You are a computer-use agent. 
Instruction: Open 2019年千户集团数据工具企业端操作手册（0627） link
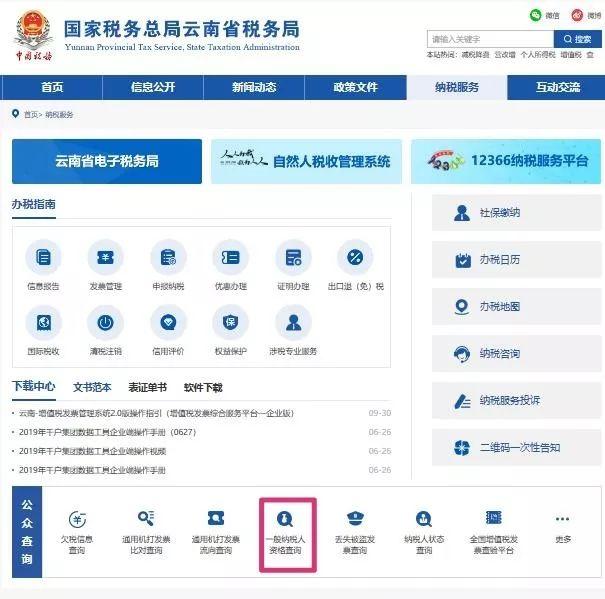coord(107,432)
